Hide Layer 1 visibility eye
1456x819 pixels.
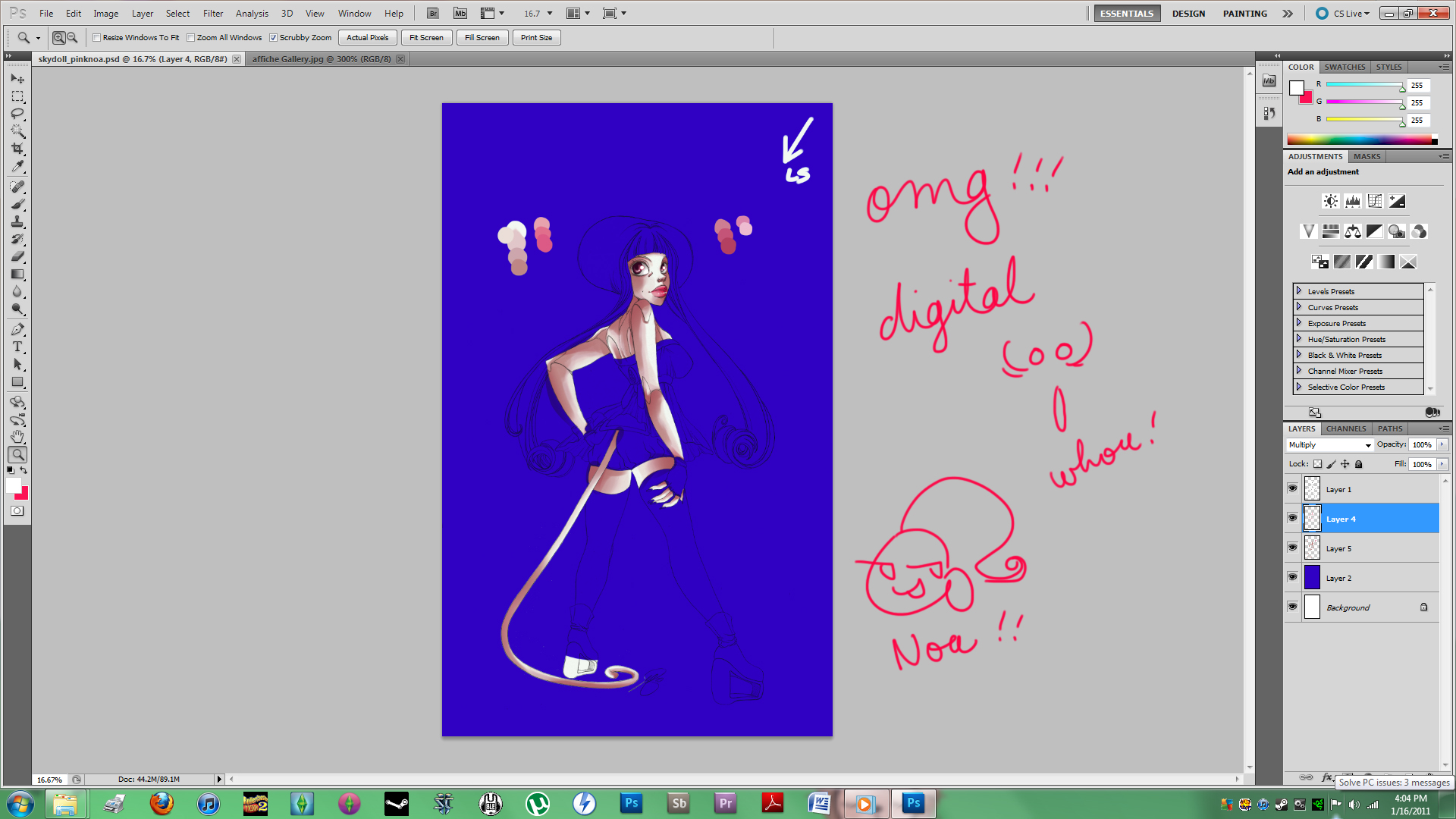[1292, 488]
